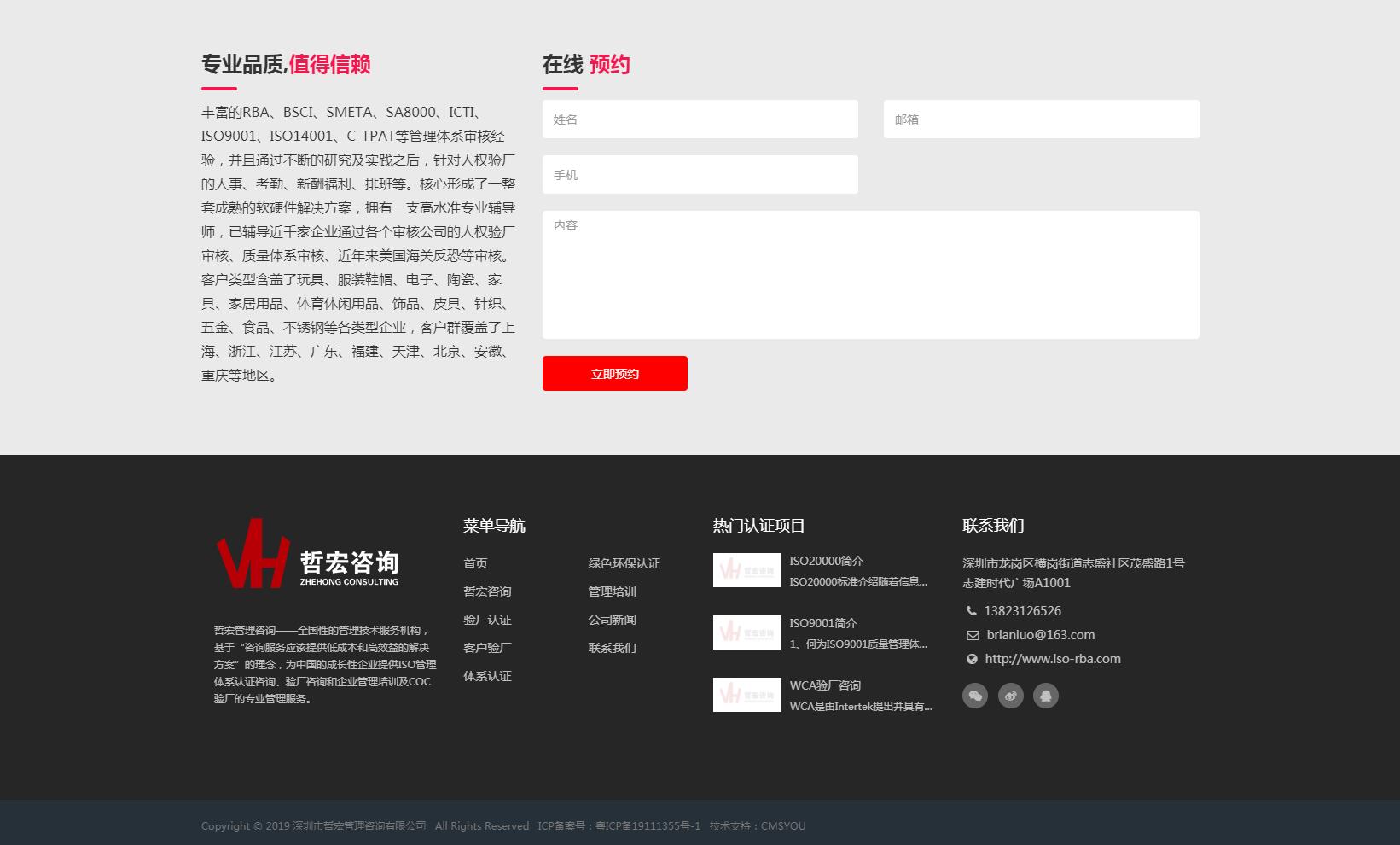Image resolution: width=1400 pixels, height=845 pixels.
Task: Open 管理培训 footer menu link
Action: pos(612,591)
